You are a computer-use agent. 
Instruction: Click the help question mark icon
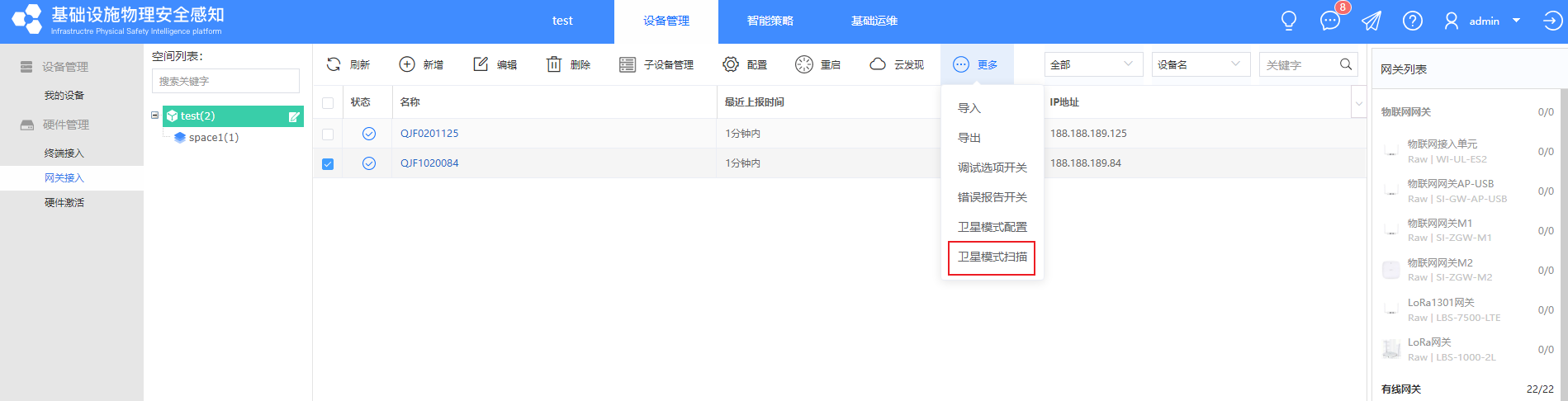point(1413,21)
